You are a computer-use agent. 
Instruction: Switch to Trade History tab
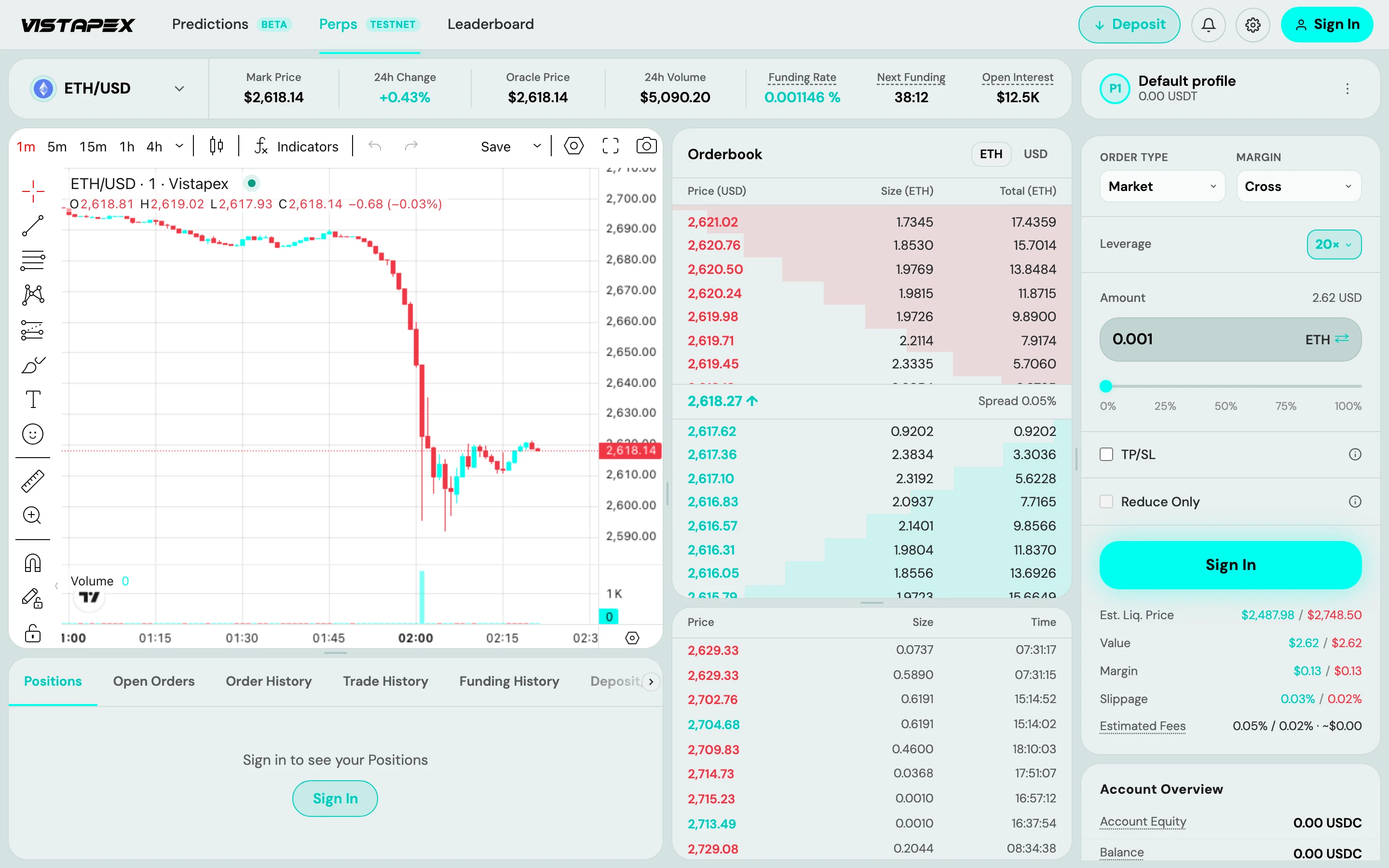pos(385,681)
